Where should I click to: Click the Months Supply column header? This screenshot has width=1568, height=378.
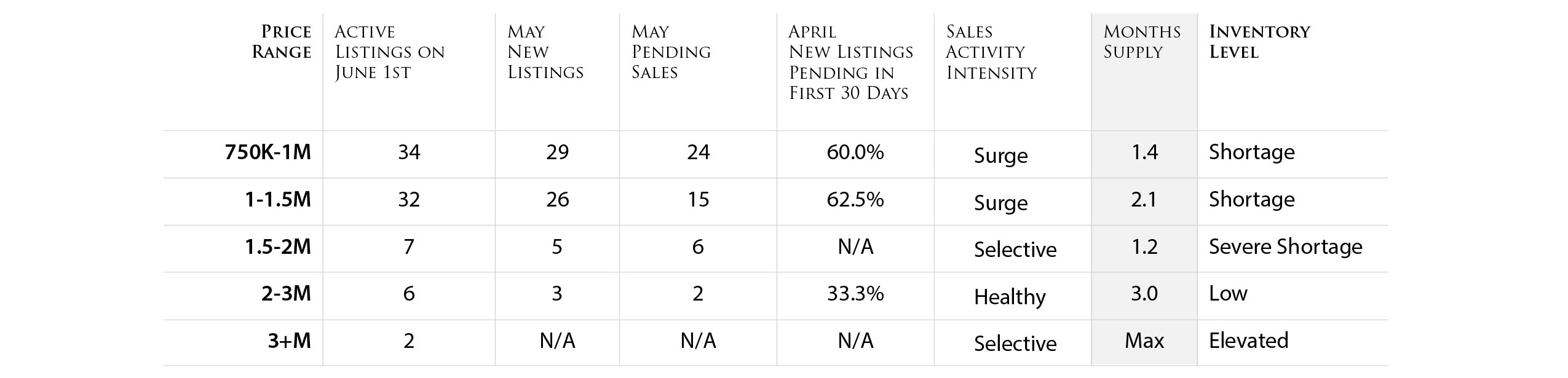tap(1142, 42)
